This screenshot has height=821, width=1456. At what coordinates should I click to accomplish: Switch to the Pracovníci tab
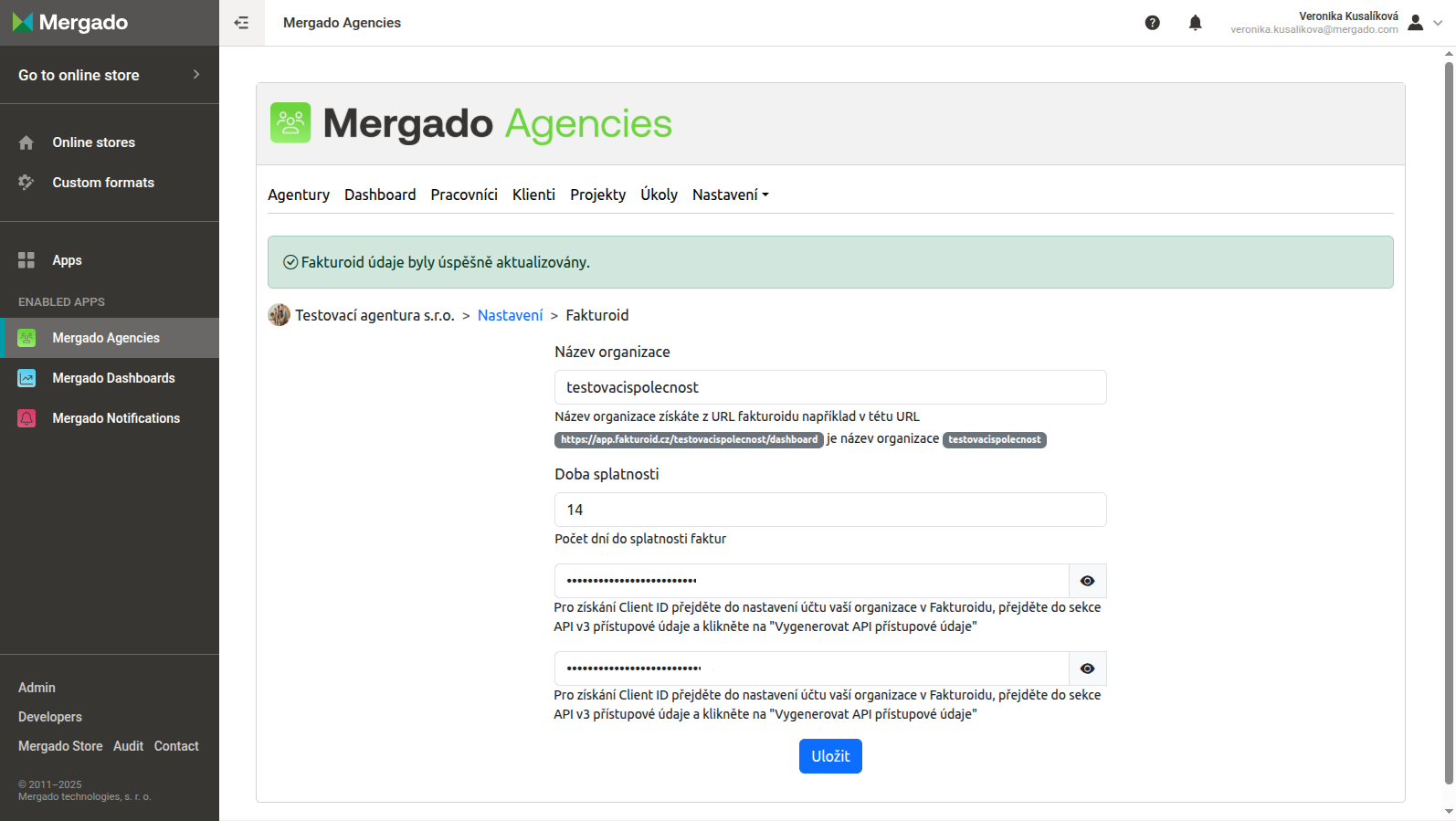464,195
